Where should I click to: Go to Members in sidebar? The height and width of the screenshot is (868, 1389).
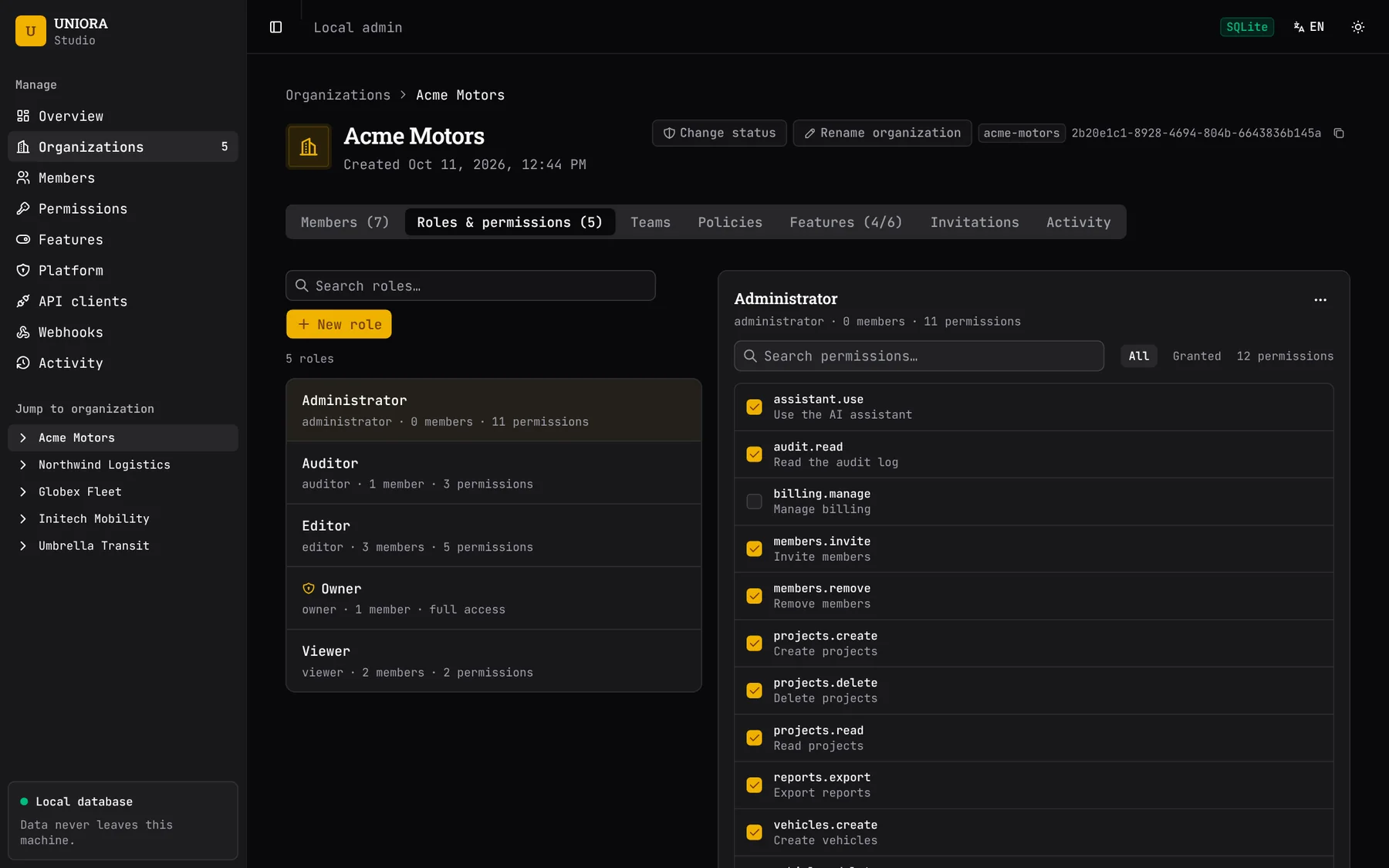pyautogui.click(x=123, y=177)
